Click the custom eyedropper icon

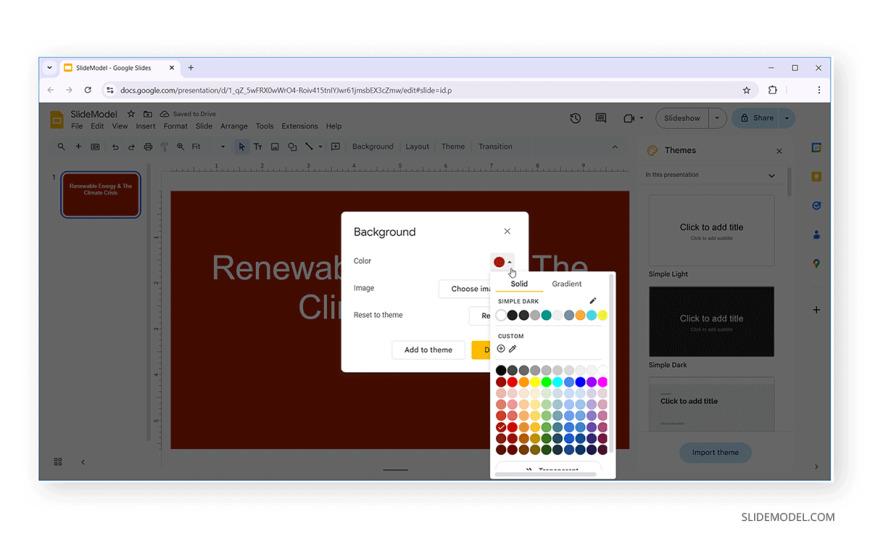tap(513, 349)
